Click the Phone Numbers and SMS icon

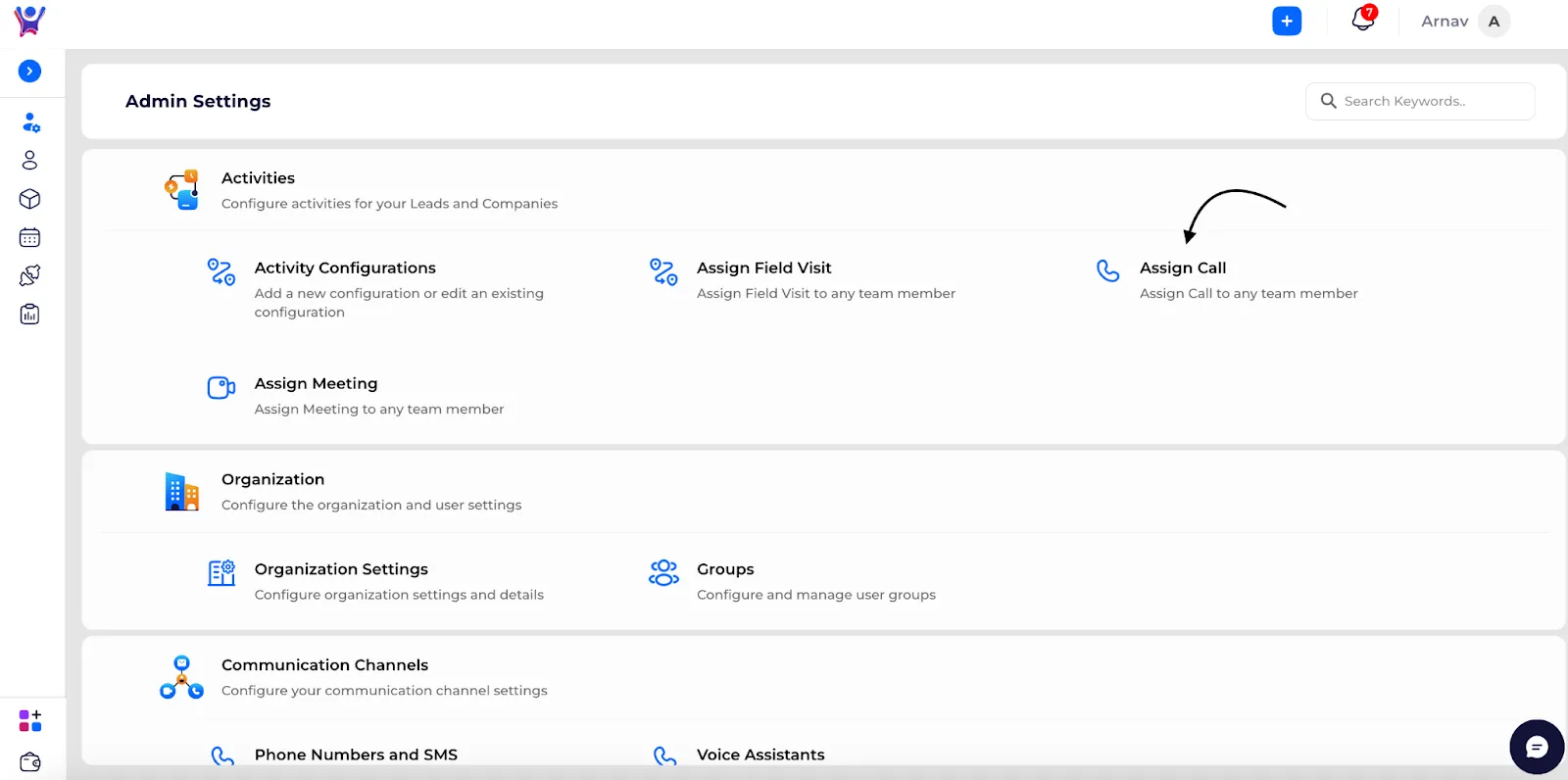click(x=222, y=756)
